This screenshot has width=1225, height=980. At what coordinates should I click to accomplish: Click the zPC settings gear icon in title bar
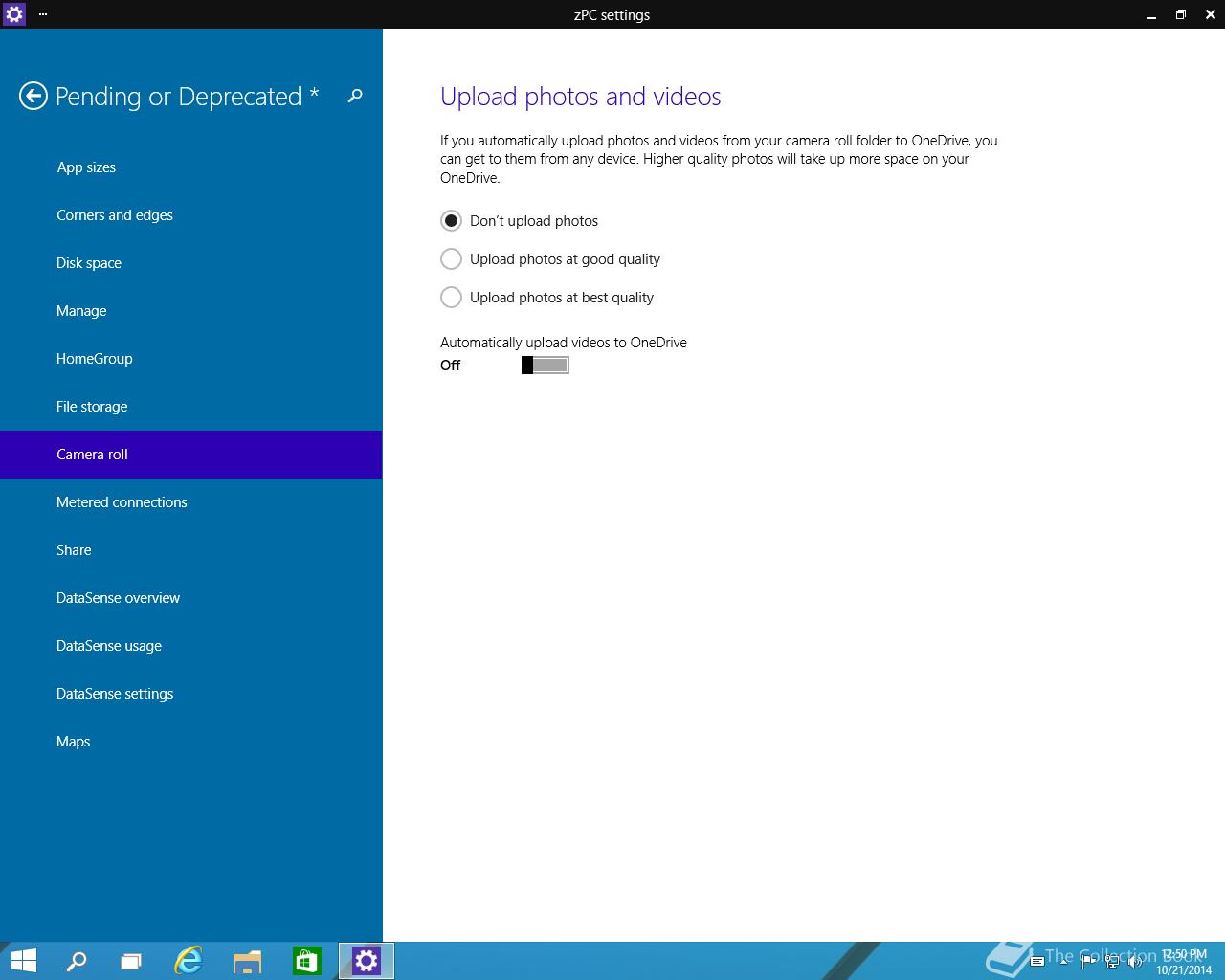(14, 14)
